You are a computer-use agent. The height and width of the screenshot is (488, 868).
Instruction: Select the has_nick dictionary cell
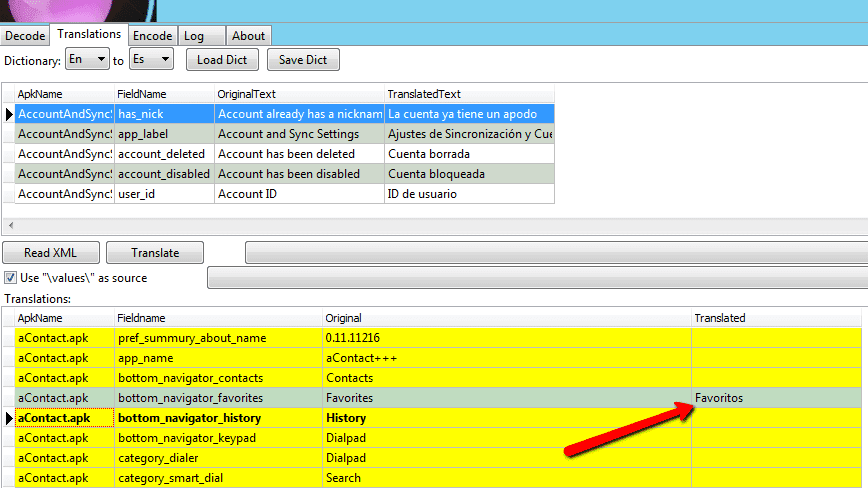tap(164, 114)
